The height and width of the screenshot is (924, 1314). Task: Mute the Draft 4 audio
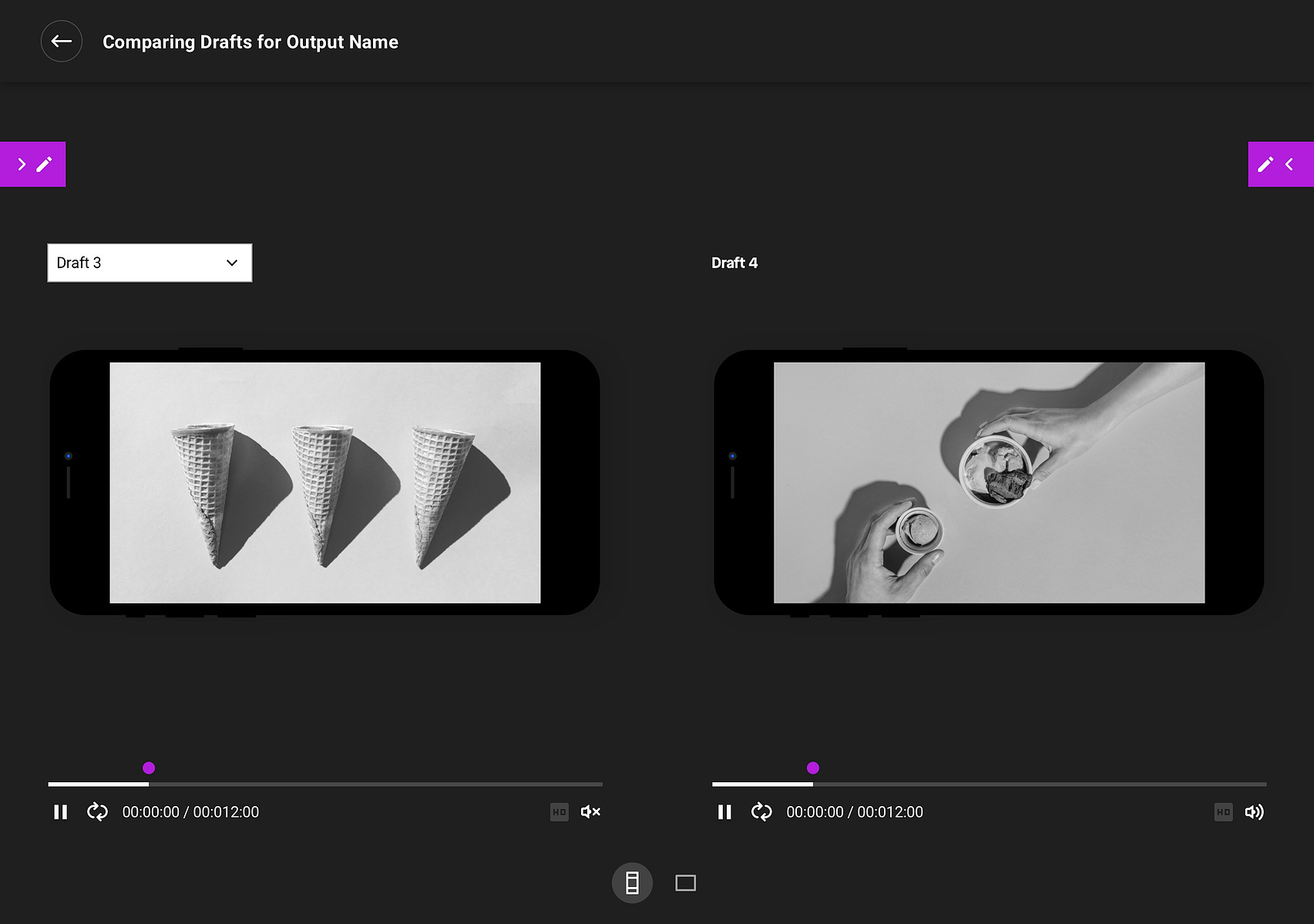point(1255,812)
